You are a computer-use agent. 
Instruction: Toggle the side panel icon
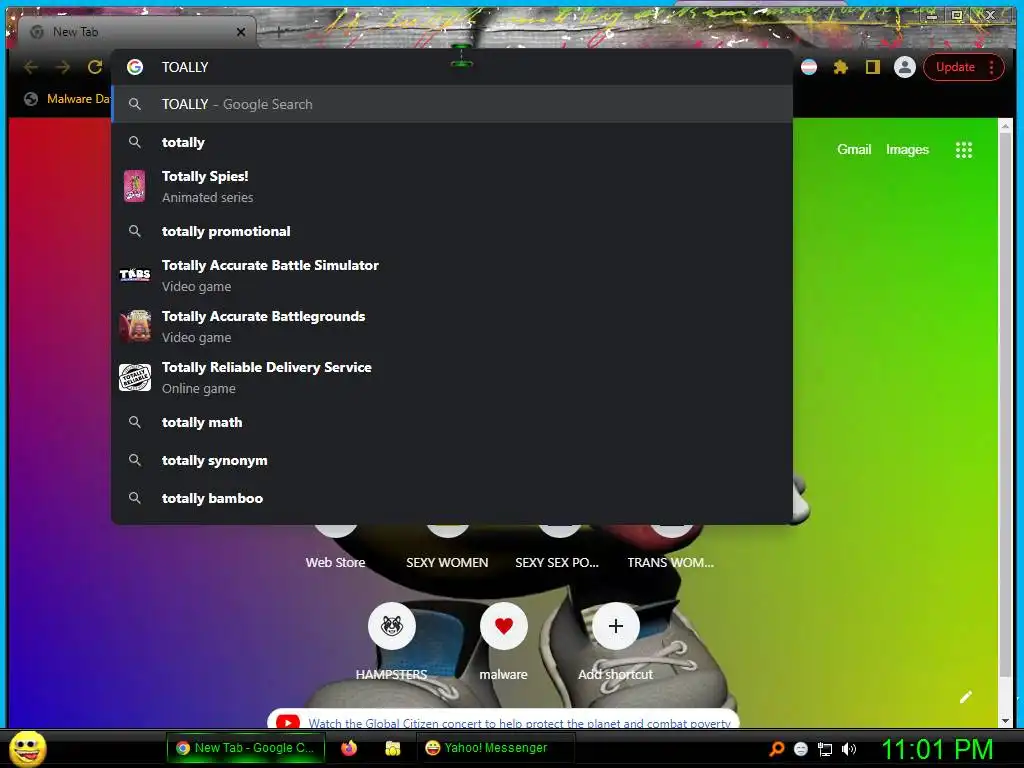coord(872,67)
